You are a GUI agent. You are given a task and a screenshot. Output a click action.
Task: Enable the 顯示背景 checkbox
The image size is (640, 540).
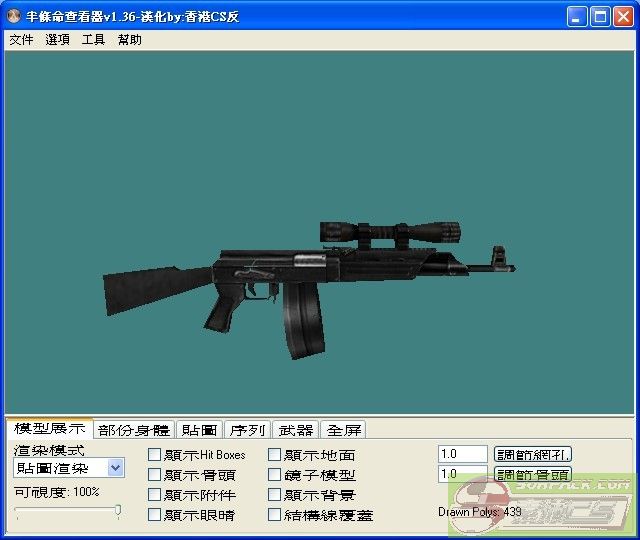point(274,495)
